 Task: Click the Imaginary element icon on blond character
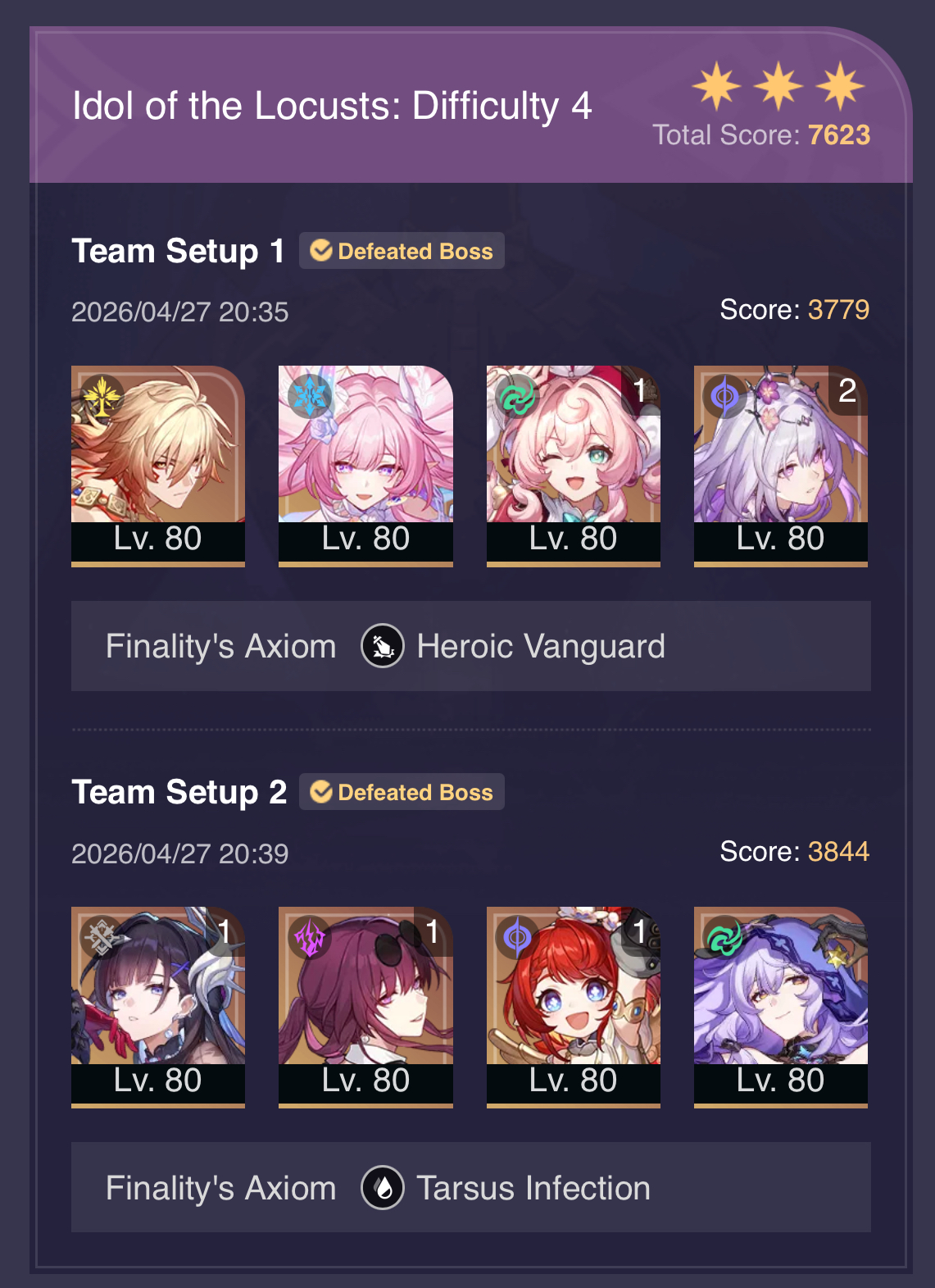pyautogui.click(x=102, y=397)
